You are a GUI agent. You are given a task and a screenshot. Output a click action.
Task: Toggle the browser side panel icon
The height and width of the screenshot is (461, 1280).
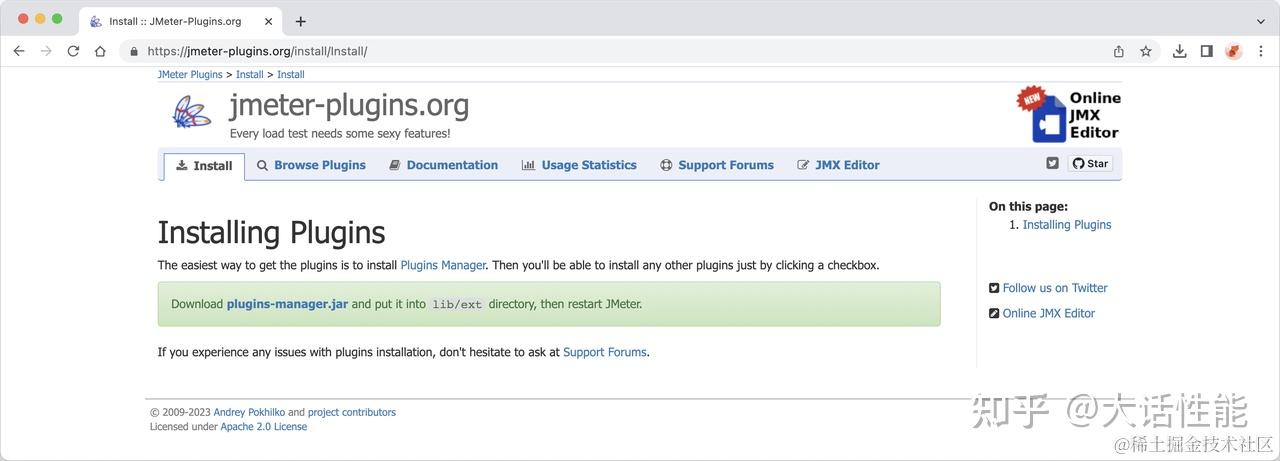(x=1207, y=51)
